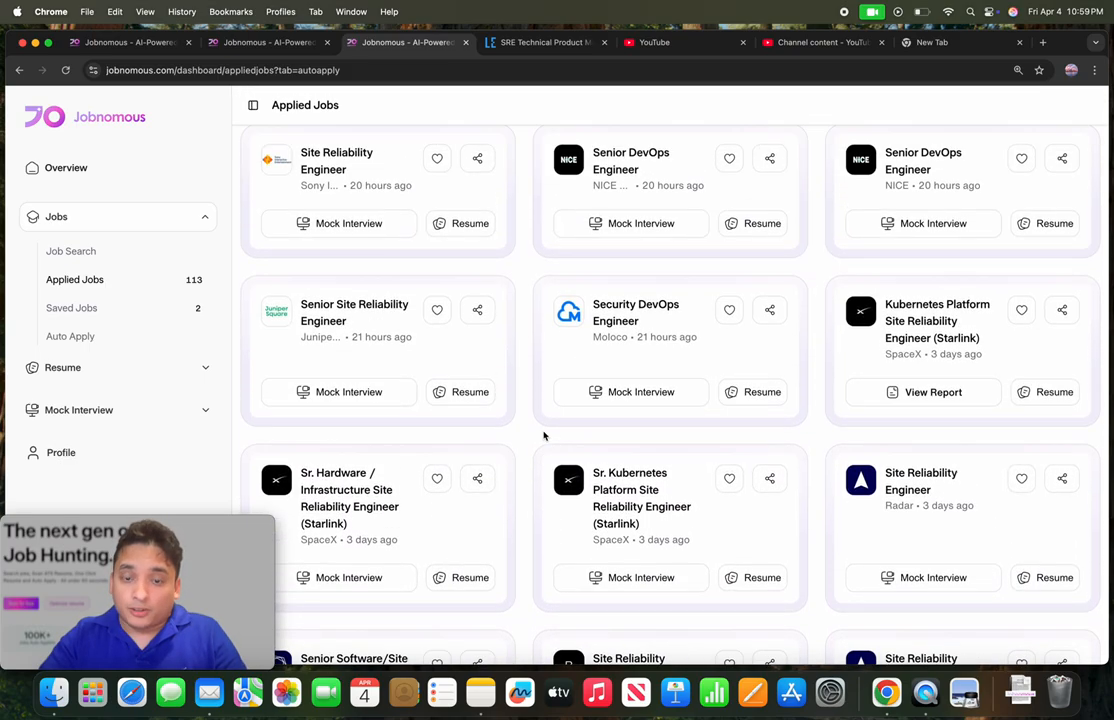Open Auto Apply in the sidebar
1114x720 pixels.
point(70,336)
